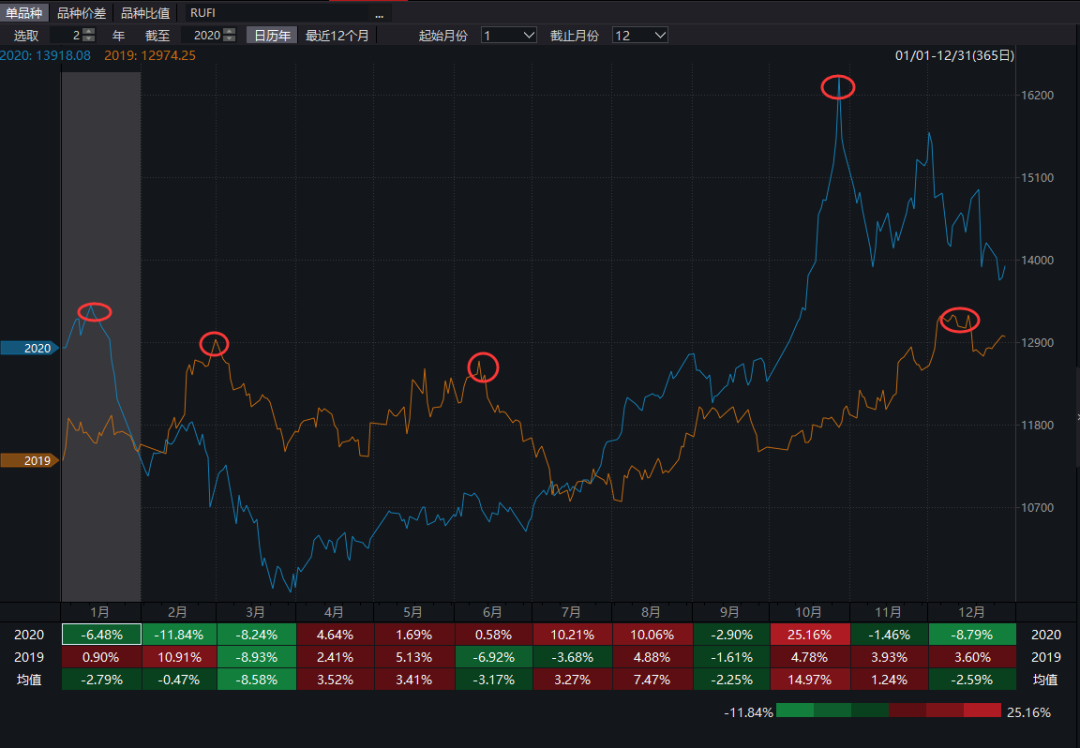
Task: Click the ellipsis button next to RUFI
Action: 379,14
